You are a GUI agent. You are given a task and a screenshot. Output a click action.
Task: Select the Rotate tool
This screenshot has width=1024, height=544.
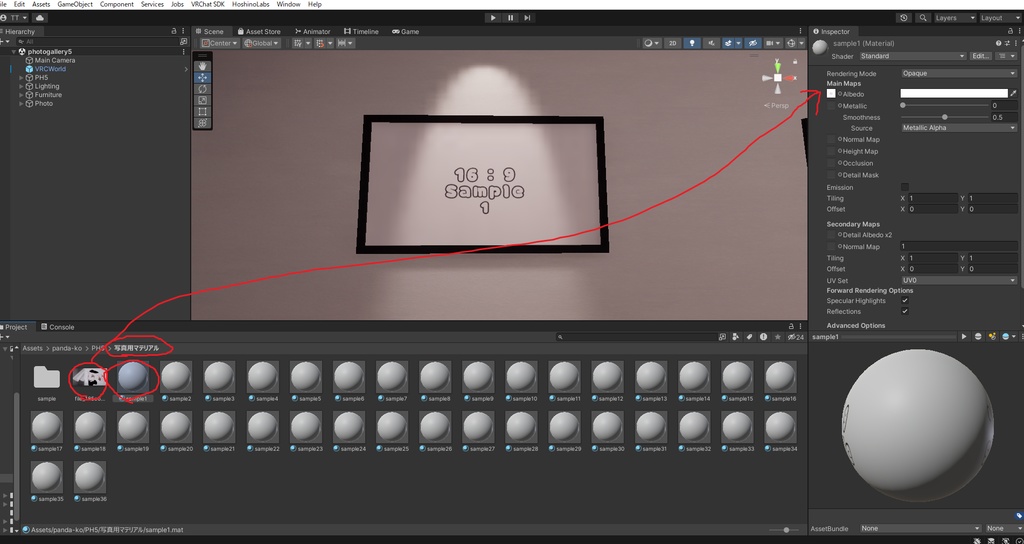[x=202, y=89]
